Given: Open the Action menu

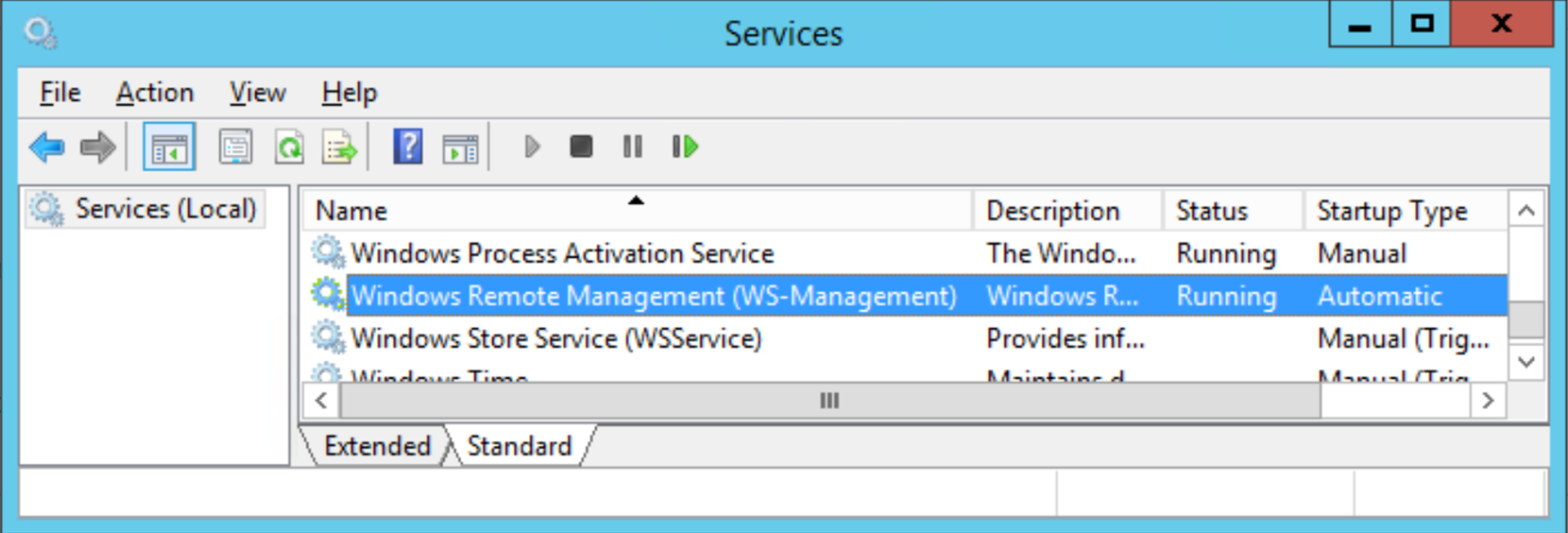Looking at the screenshot, I should coord(155,93).
